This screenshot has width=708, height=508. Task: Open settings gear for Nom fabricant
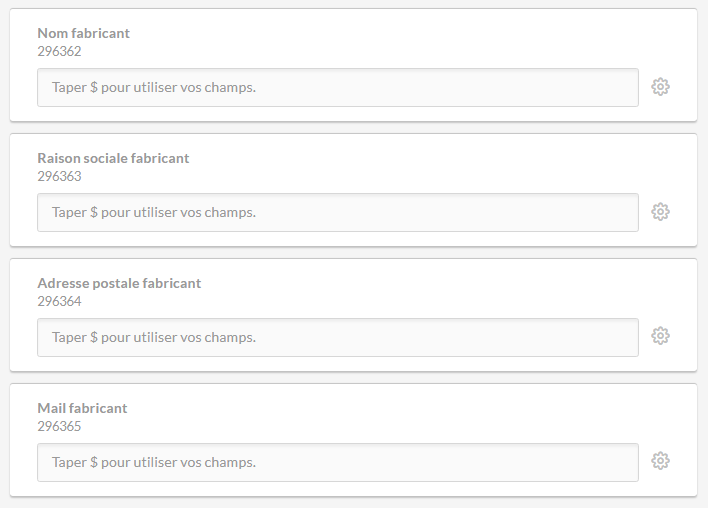tap(660, 87)
